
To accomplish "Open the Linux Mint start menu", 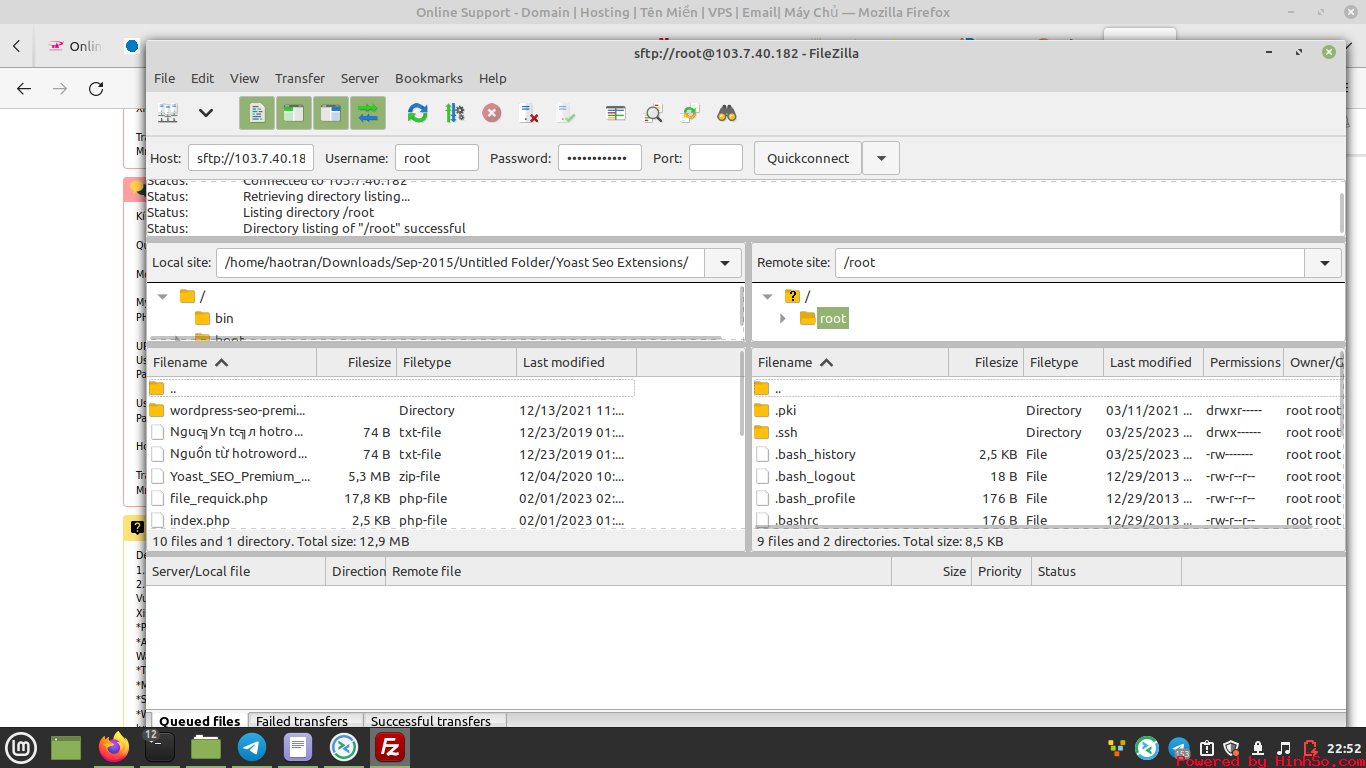I will tap(21, 747).
